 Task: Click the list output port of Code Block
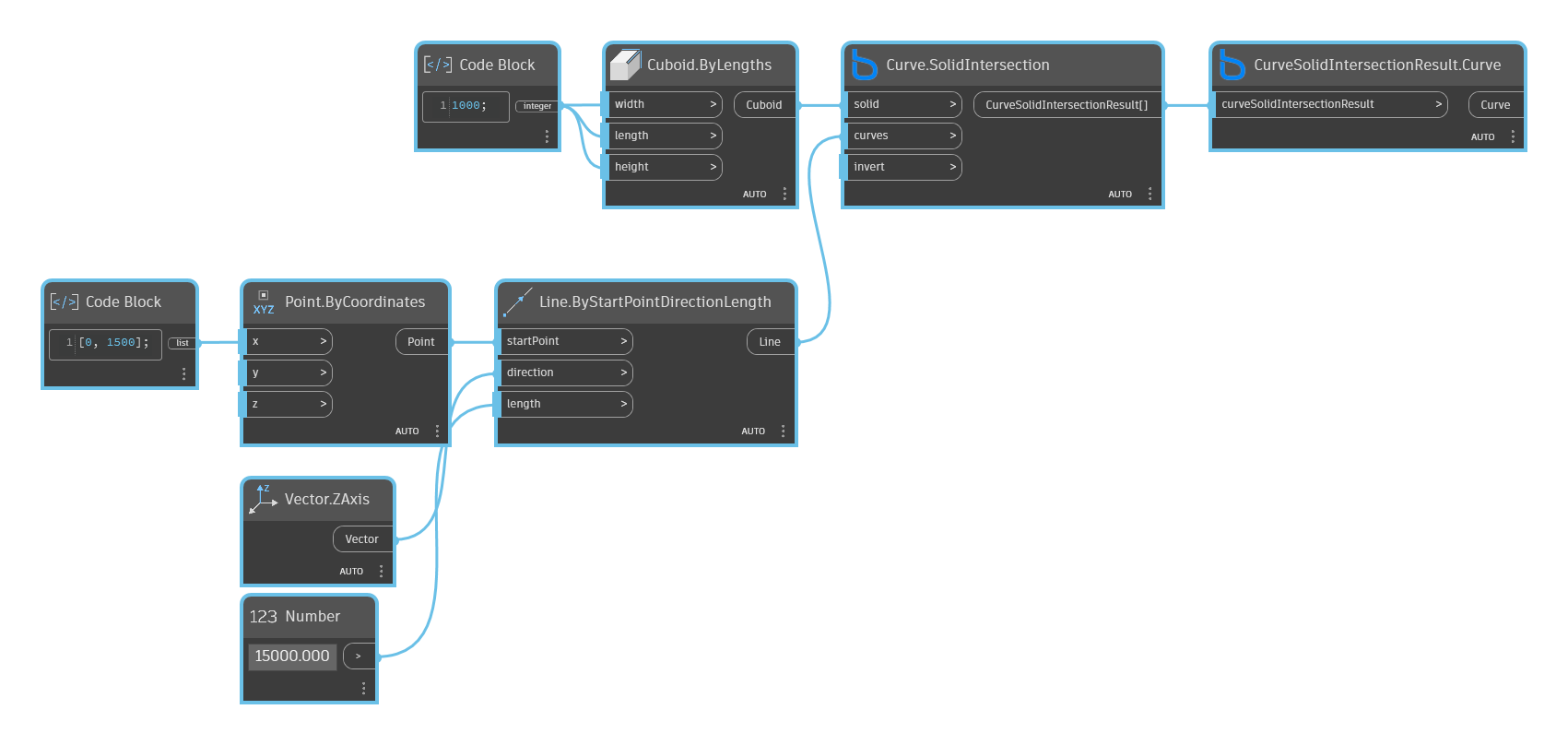coord(183,343)
